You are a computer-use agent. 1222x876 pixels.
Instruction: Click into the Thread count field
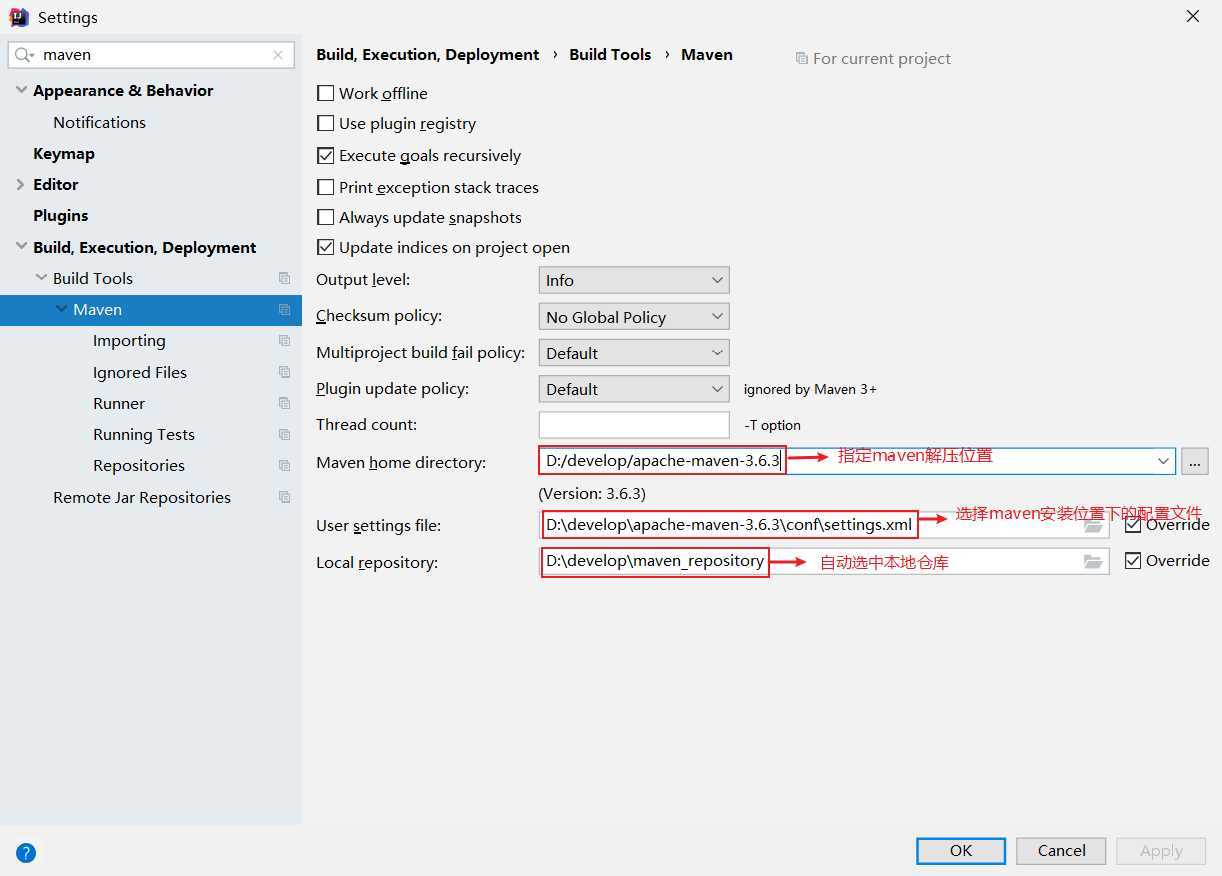[x=634, y=425]
